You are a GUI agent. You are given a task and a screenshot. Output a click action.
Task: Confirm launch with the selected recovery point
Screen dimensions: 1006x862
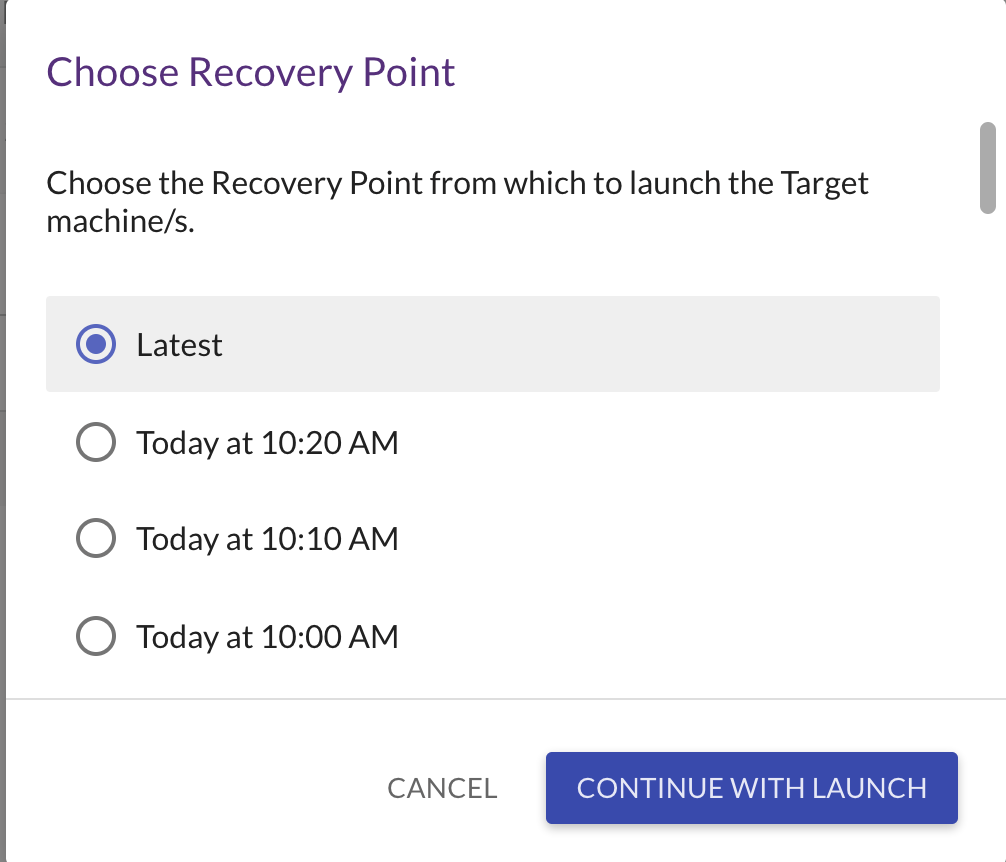[751, 788]
